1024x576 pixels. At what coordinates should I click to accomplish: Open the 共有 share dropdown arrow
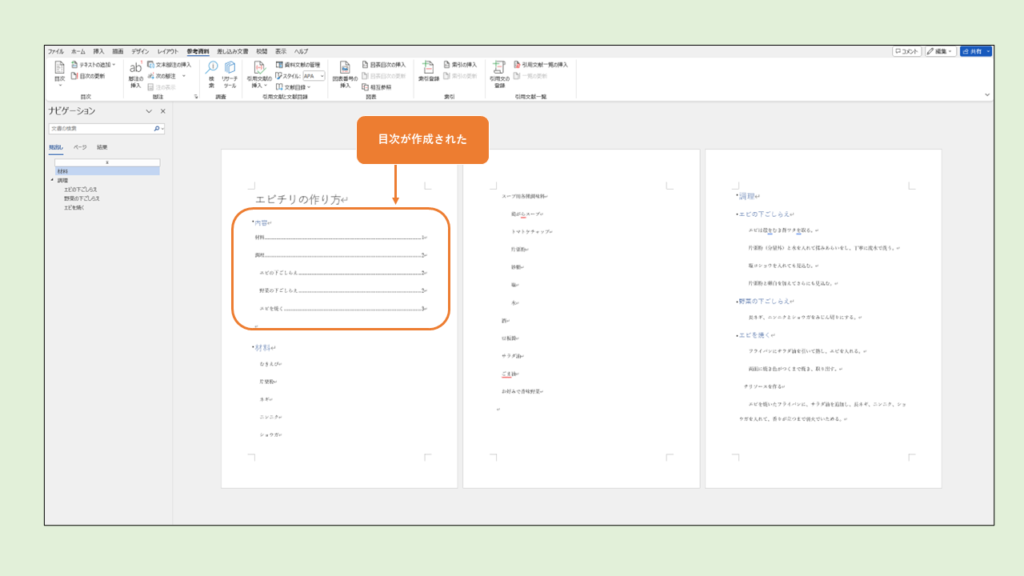tap(989, 51)
